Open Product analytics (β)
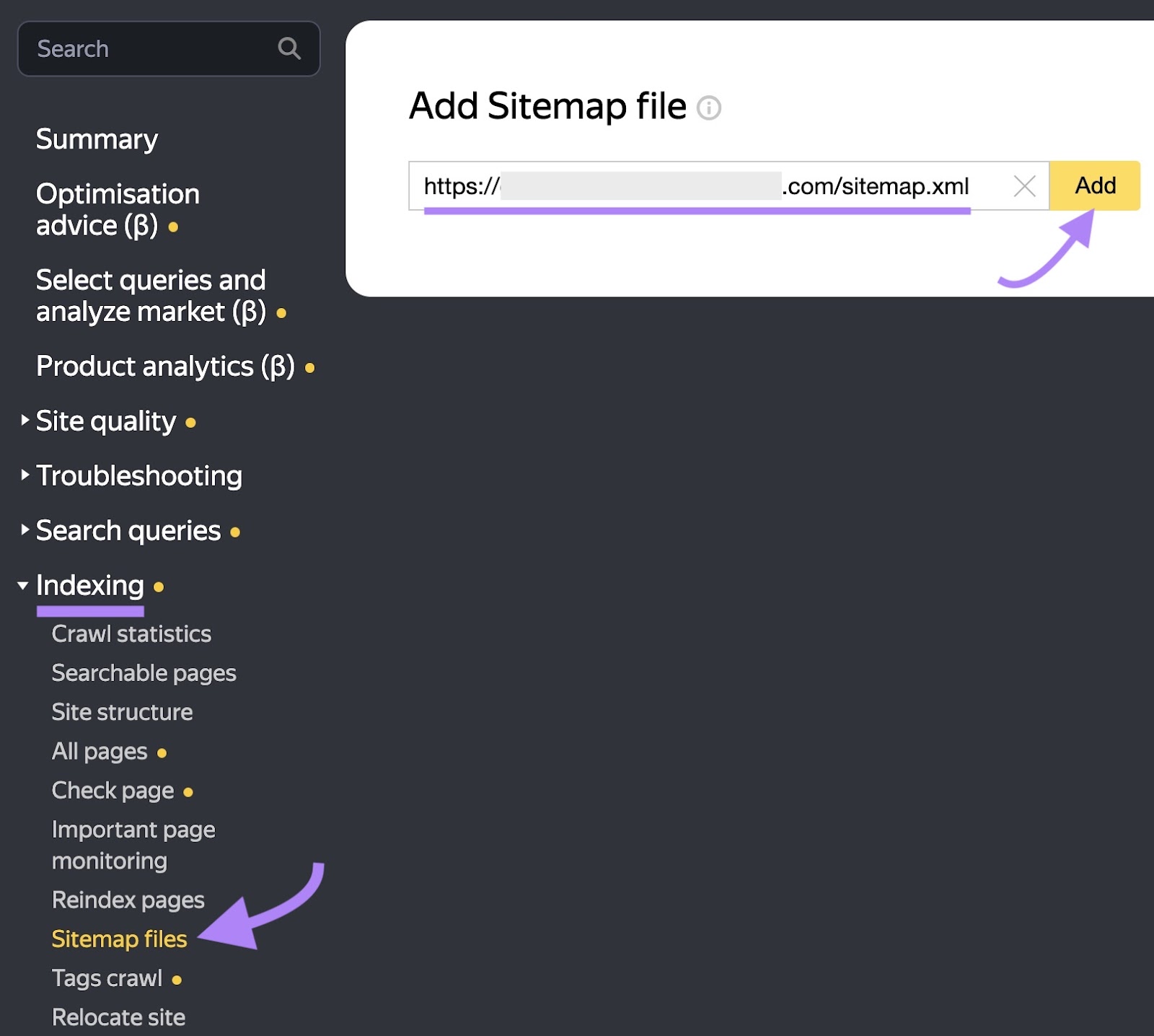1154x1036 pixels. click(165, 366)
